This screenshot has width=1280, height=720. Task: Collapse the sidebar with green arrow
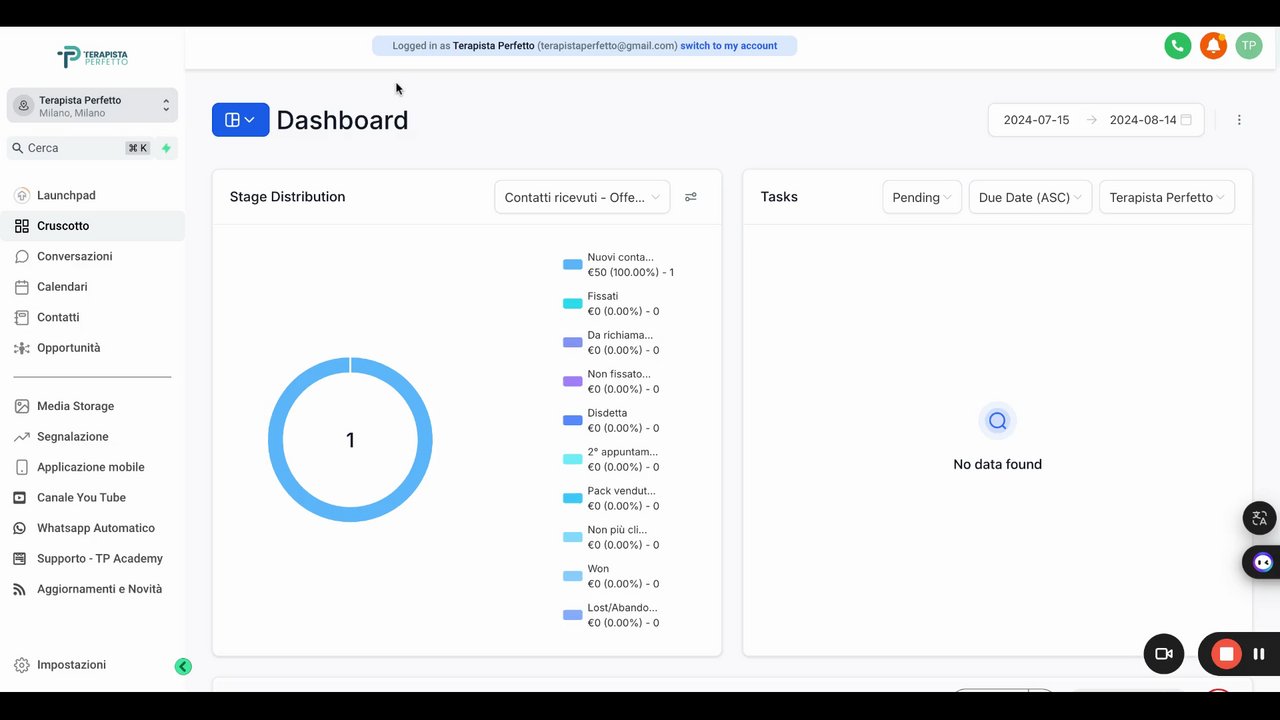point(183,667)
